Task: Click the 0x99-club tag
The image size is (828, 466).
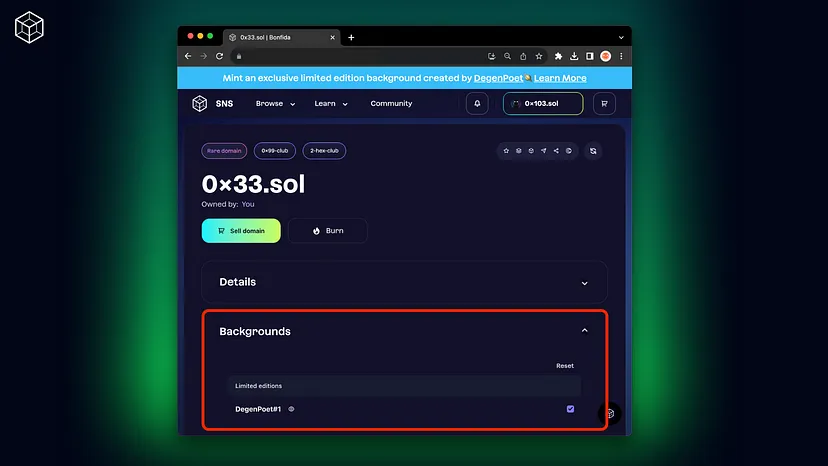Action: point(275,151)
